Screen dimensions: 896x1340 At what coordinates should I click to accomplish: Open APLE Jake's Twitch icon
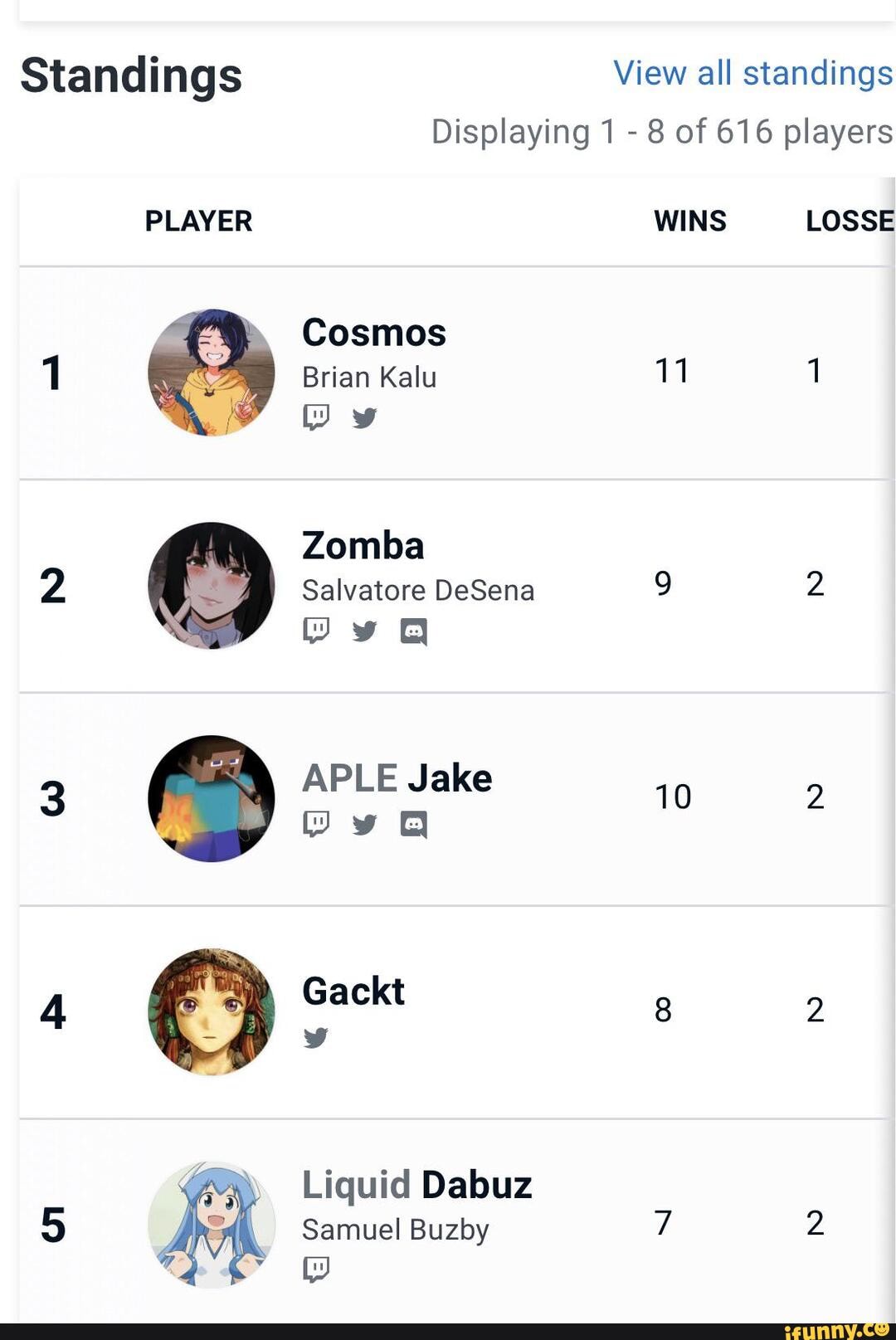coord(316,823)
